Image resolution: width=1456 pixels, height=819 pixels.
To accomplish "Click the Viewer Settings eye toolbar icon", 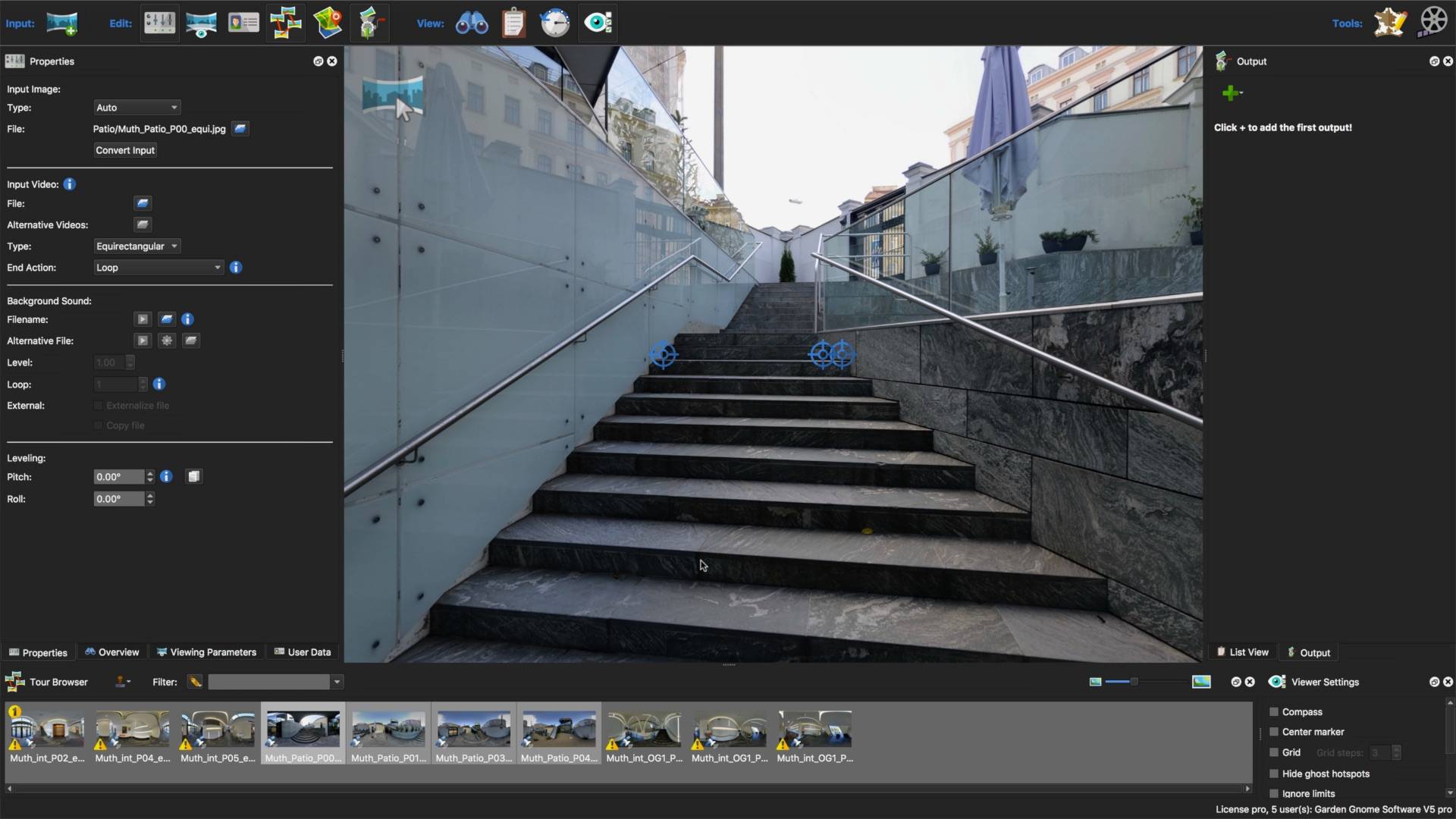I will tap(598, 23).
